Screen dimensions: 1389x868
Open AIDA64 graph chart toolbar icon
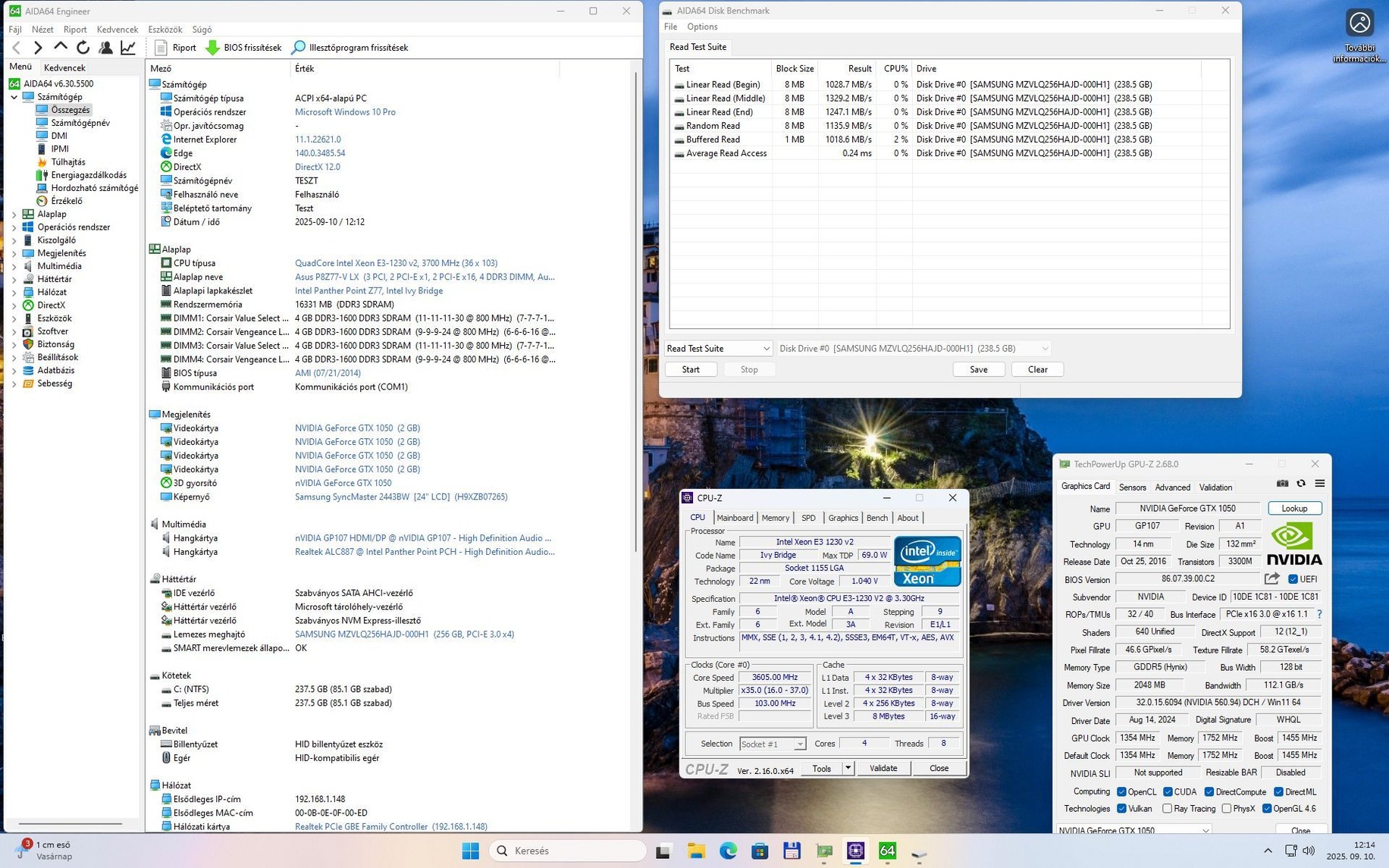click(128, 48)
